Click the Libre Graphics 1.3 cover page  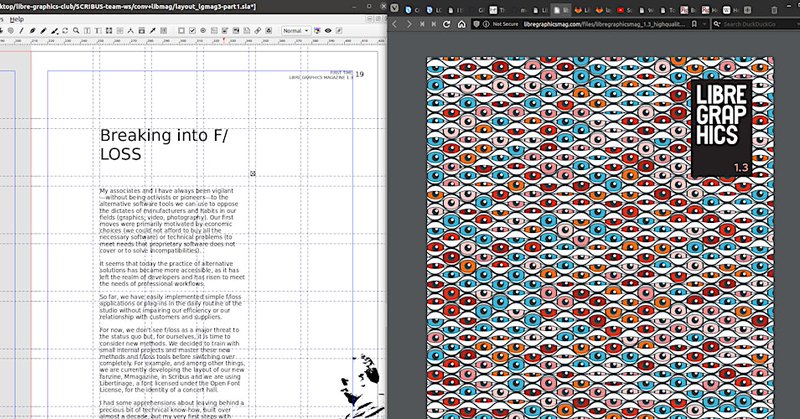tap(599, 237)
